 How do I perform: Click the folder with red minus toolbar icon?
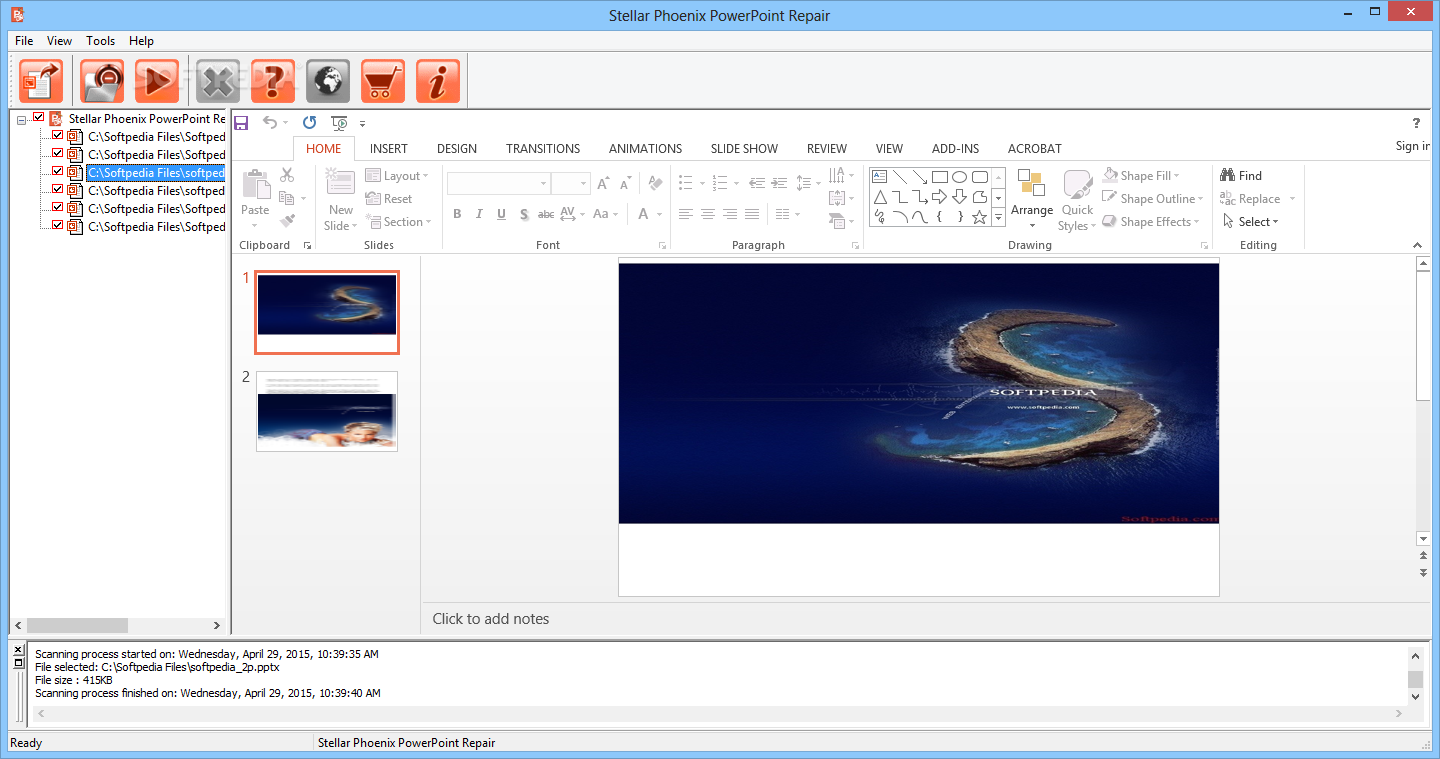(x=102, y=81)
